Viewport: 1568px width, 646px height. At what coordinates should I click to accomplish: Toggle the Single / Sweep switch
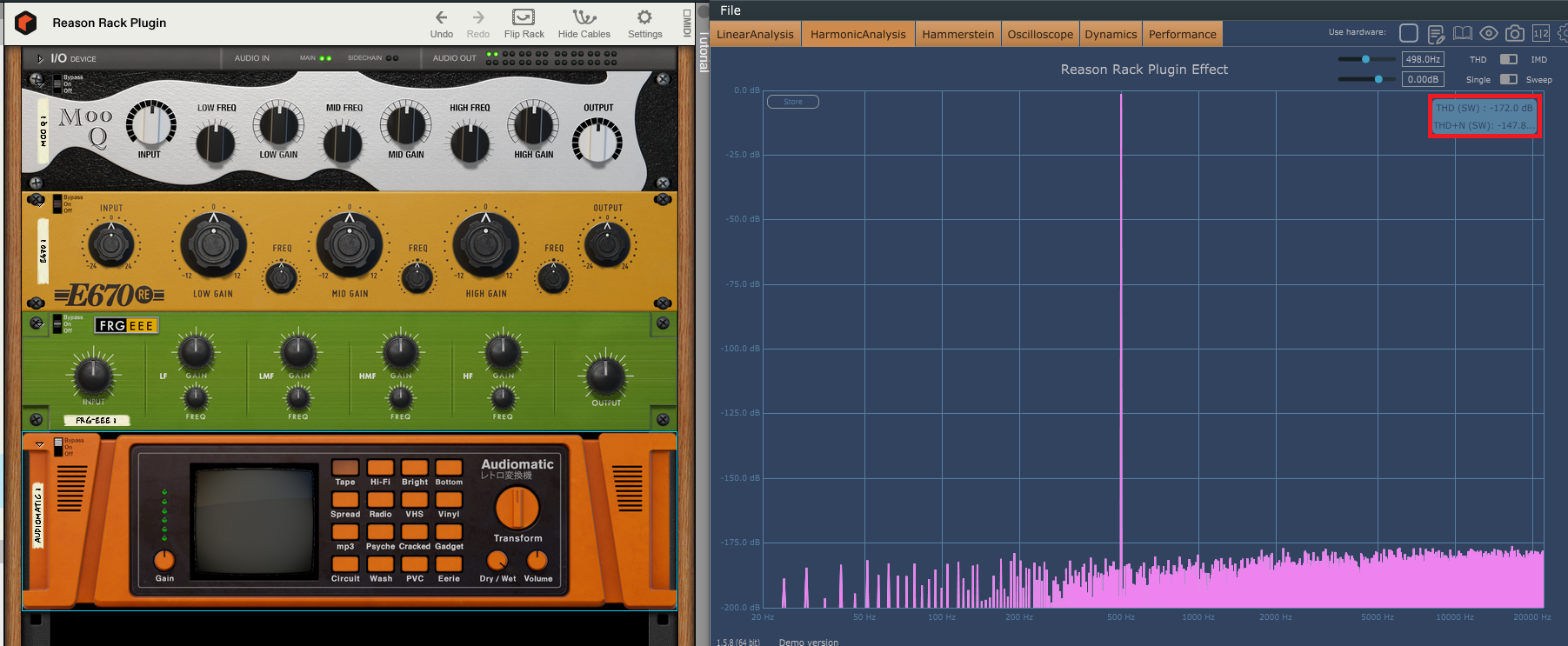pyautogui.click(x=1509, y=79)
